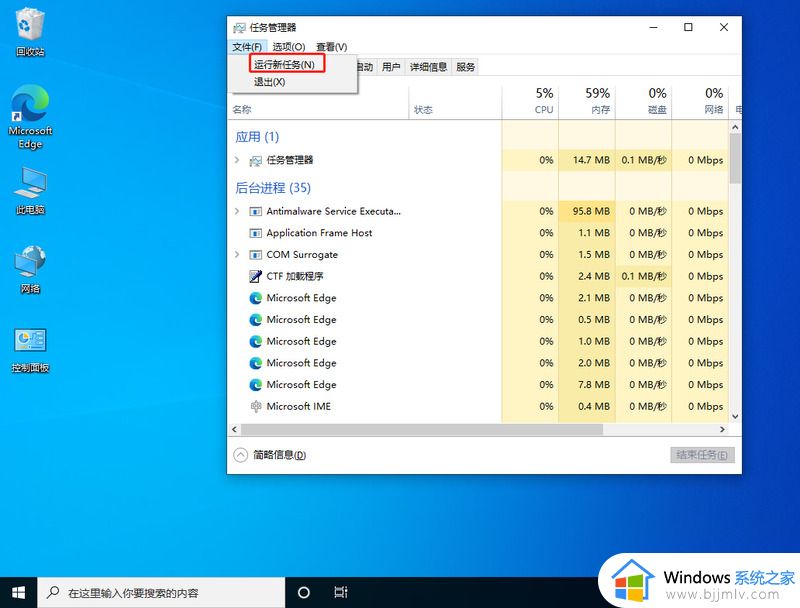The height and width of the screenshot is (608, 800).
Task: Switch to the 用户 tab
Action: 391,67
